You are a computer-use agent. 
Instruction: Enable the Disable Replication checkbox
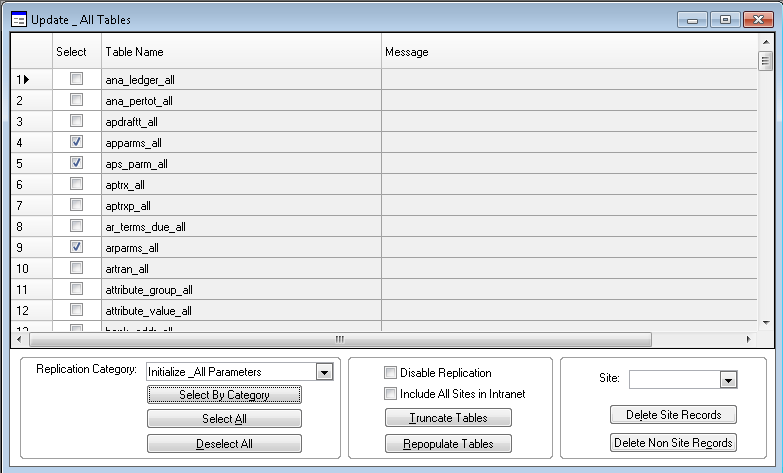pyautogui.click(x=391, y=373)
